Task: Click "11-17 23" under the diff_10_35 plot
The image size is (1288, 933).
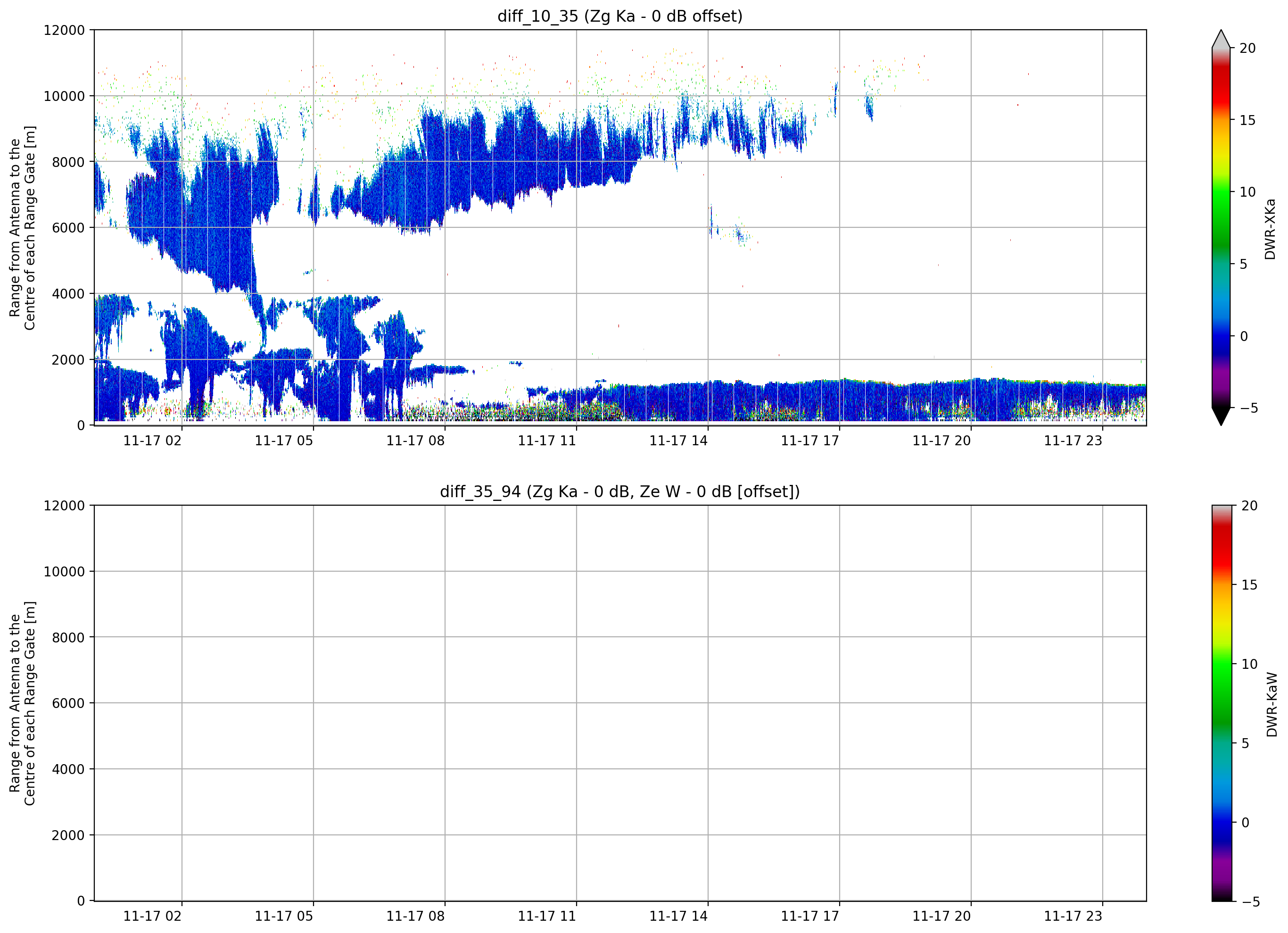Action: [1073, 441]
